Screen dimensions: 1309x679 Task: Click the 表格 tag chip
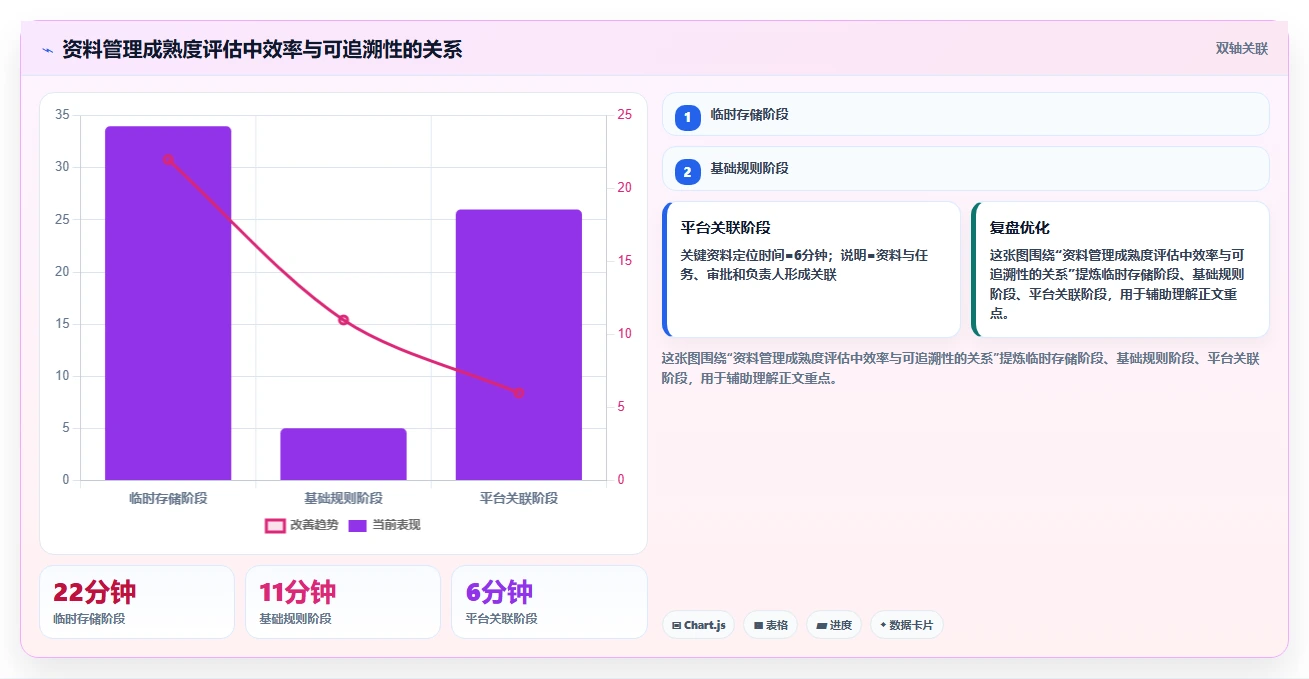pos(771,625)
